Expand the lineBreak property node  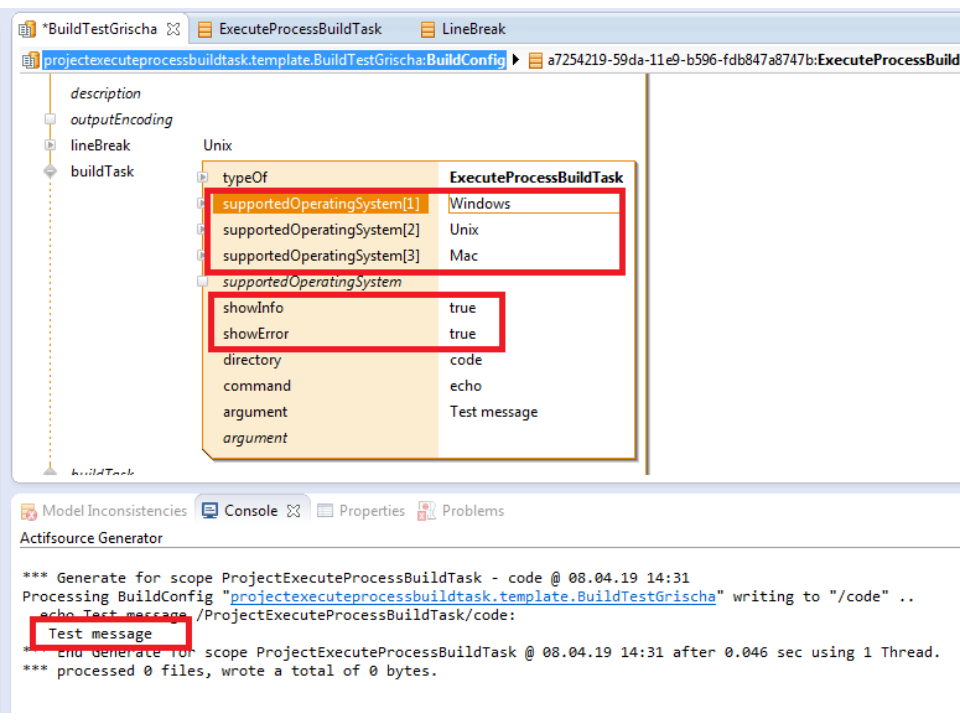[50, 146]
